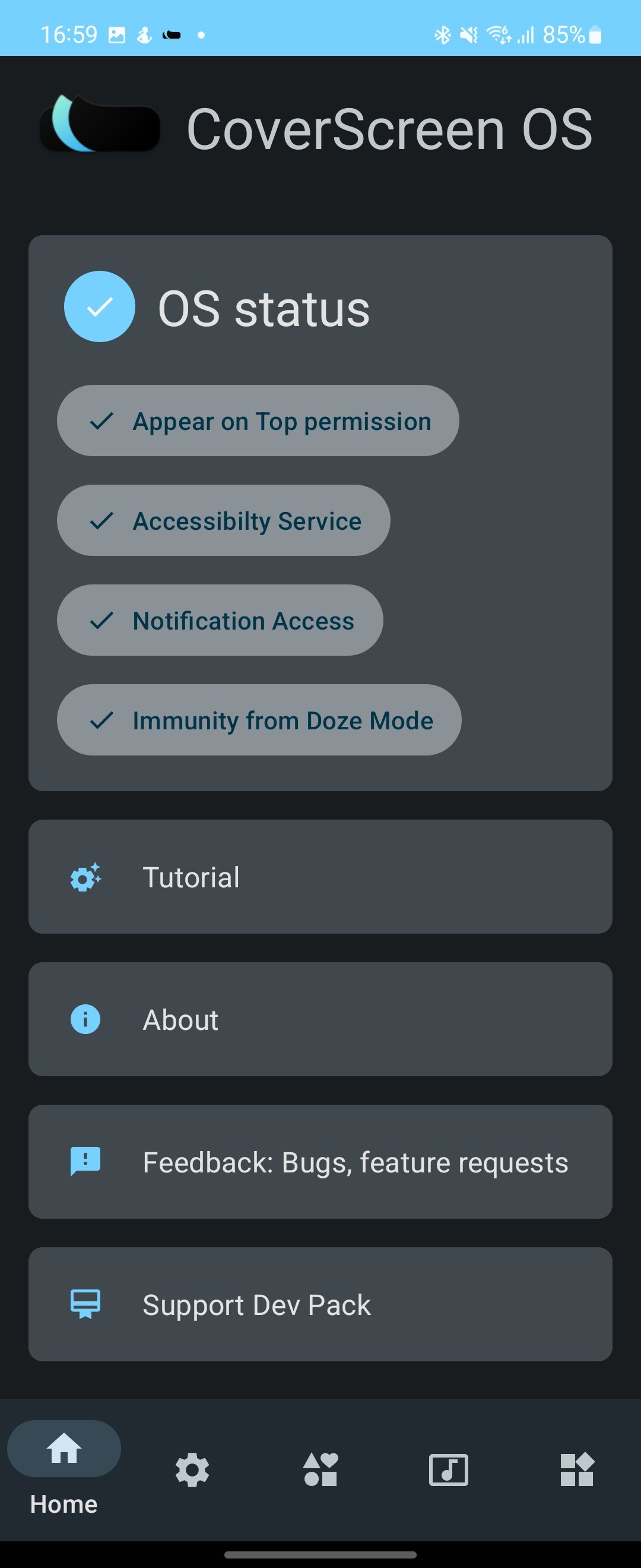The height and width of the screenshot is (1568, 641).
Task: Tap the About info icon
Action: [x=85, y=1019]
